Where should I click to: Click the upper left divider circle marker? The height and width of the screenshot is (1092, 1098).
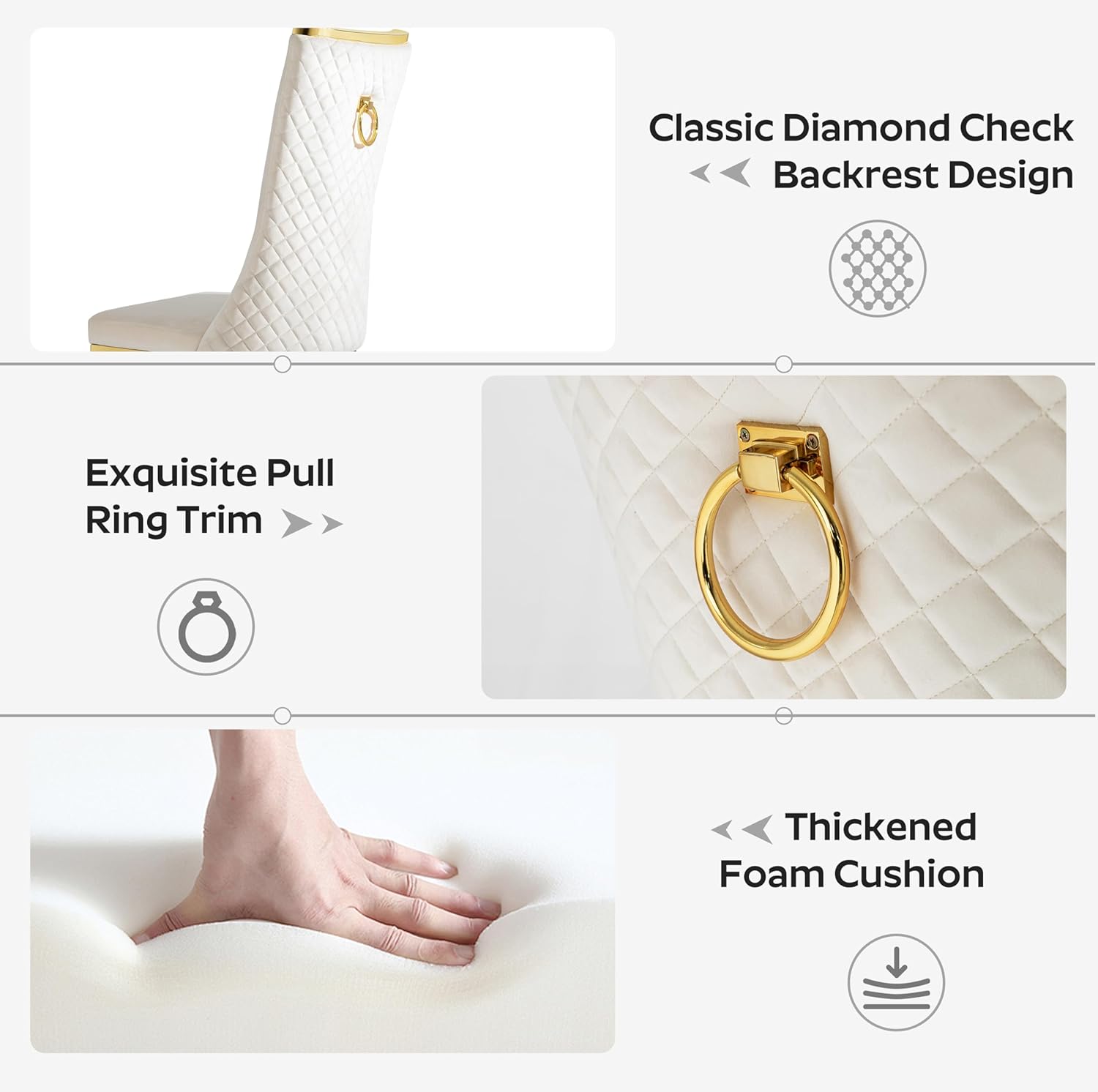pyautogui.click(x=282, y=364)
